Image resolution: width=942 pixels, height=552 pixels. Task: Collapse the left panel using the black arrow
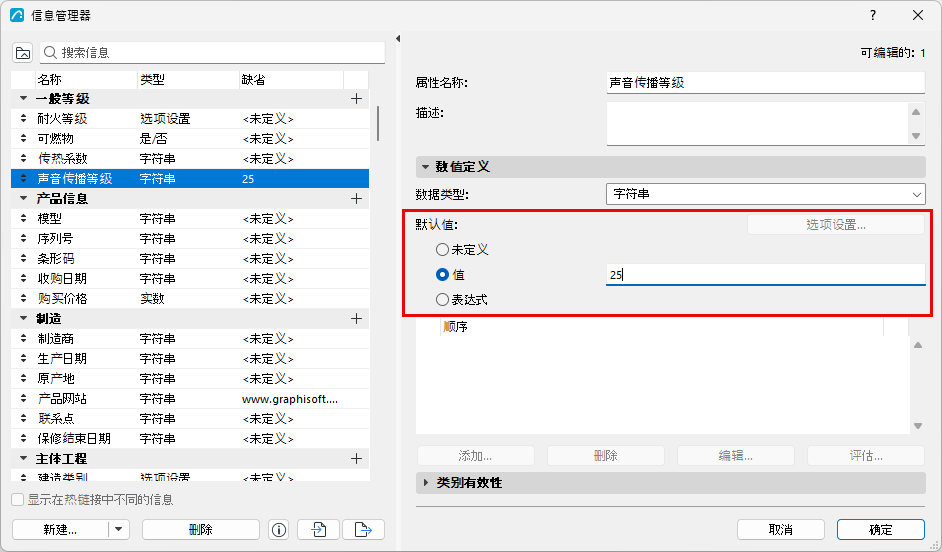pos(398,38)
